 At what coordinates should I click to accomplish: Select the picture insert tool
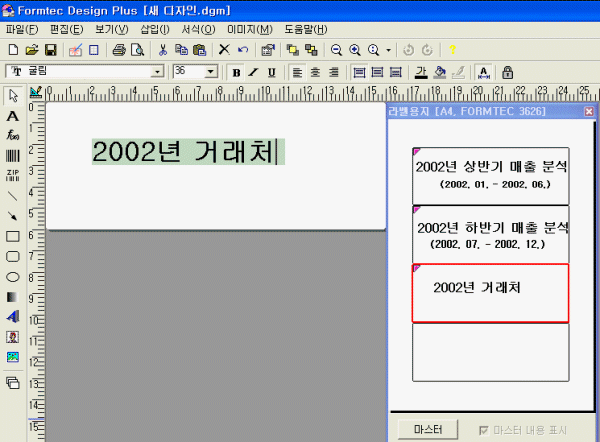tap(13, 357)
